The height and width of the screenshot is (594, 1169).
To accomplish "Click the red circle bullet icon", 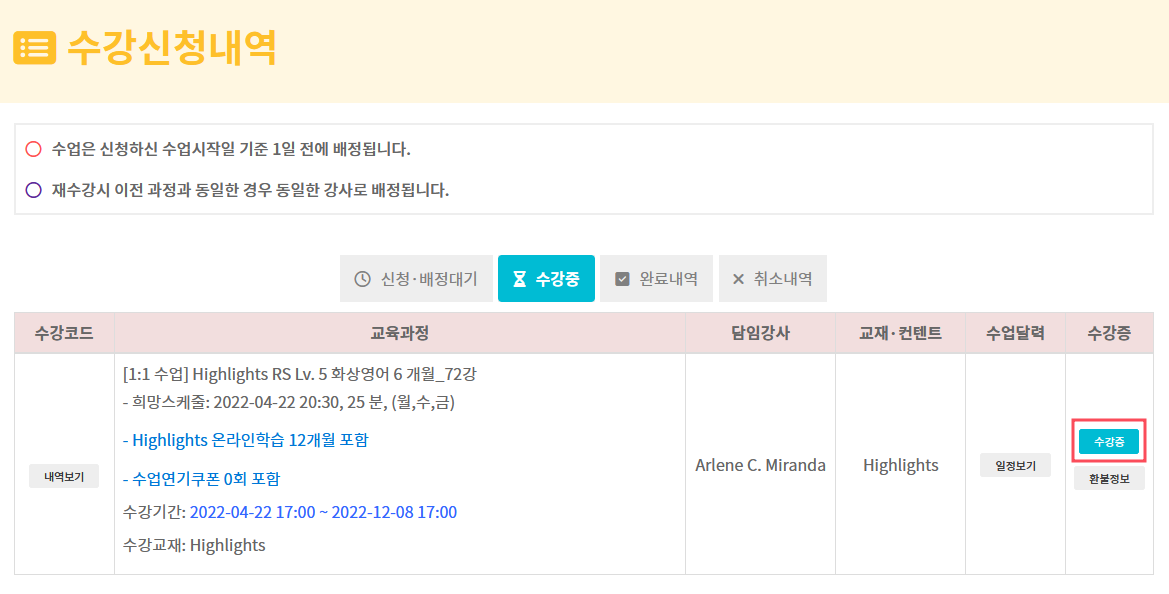I will 34,149.
